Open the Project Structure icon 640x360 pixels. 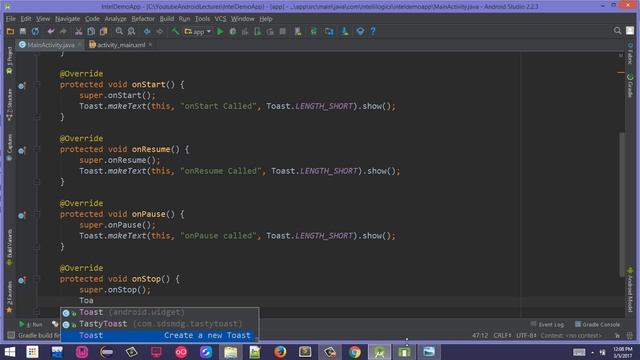(329, 31)
